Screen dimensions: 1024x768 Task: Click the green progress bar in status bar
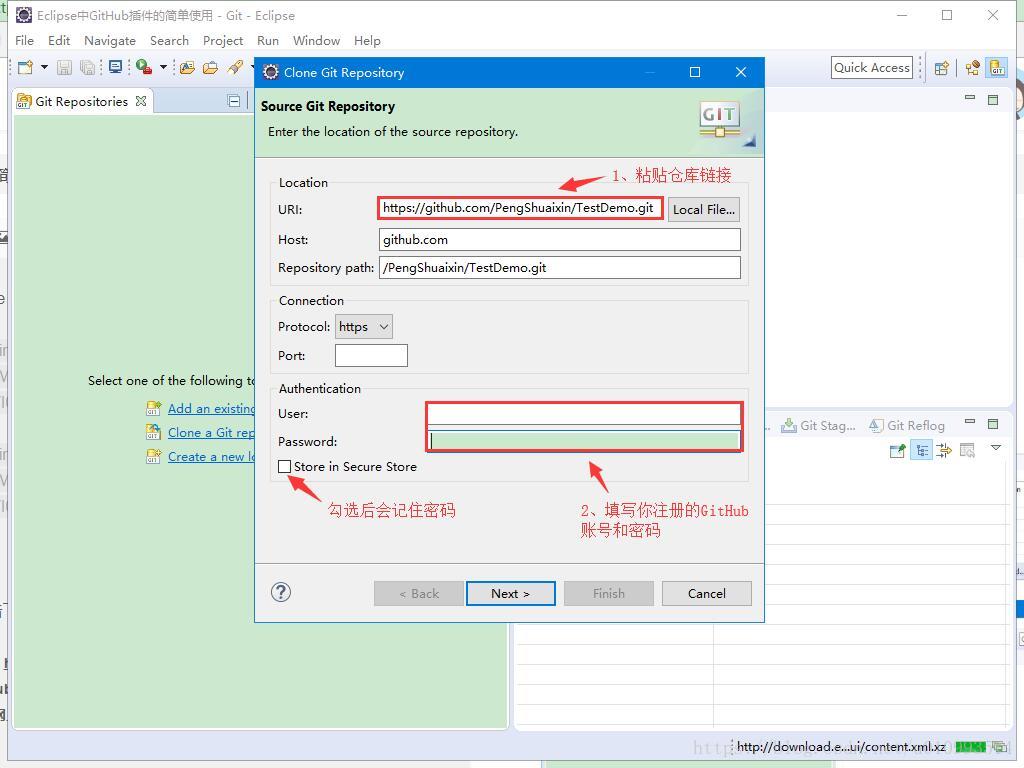point(970,746)
